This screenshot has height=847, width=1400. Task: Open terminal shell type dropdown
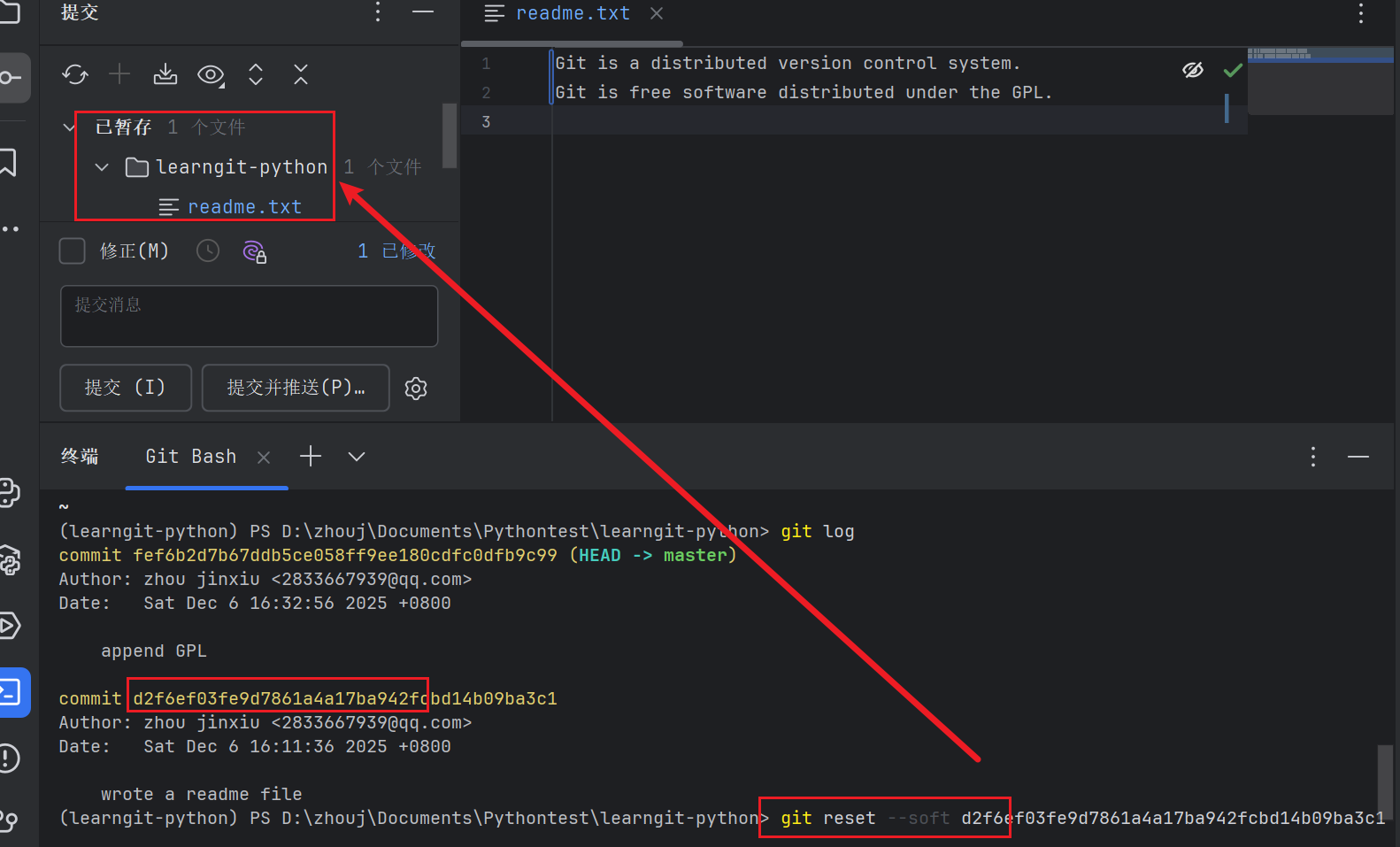tap(357, 457)
